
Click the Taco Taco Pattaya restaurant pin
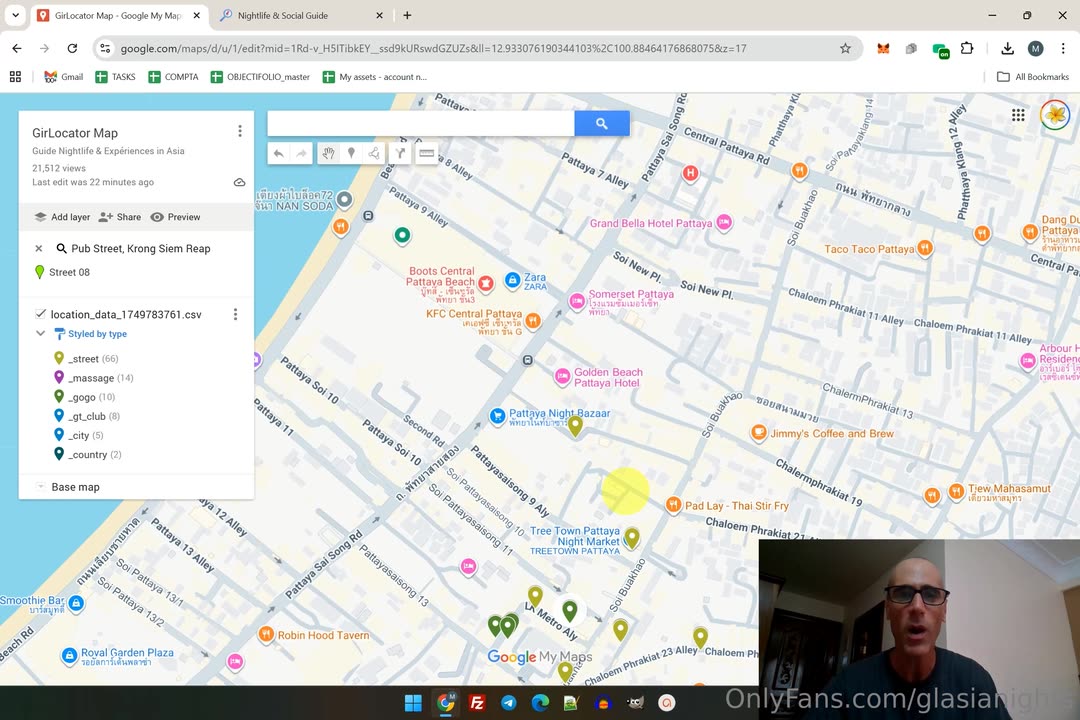(x=924, y=248)
